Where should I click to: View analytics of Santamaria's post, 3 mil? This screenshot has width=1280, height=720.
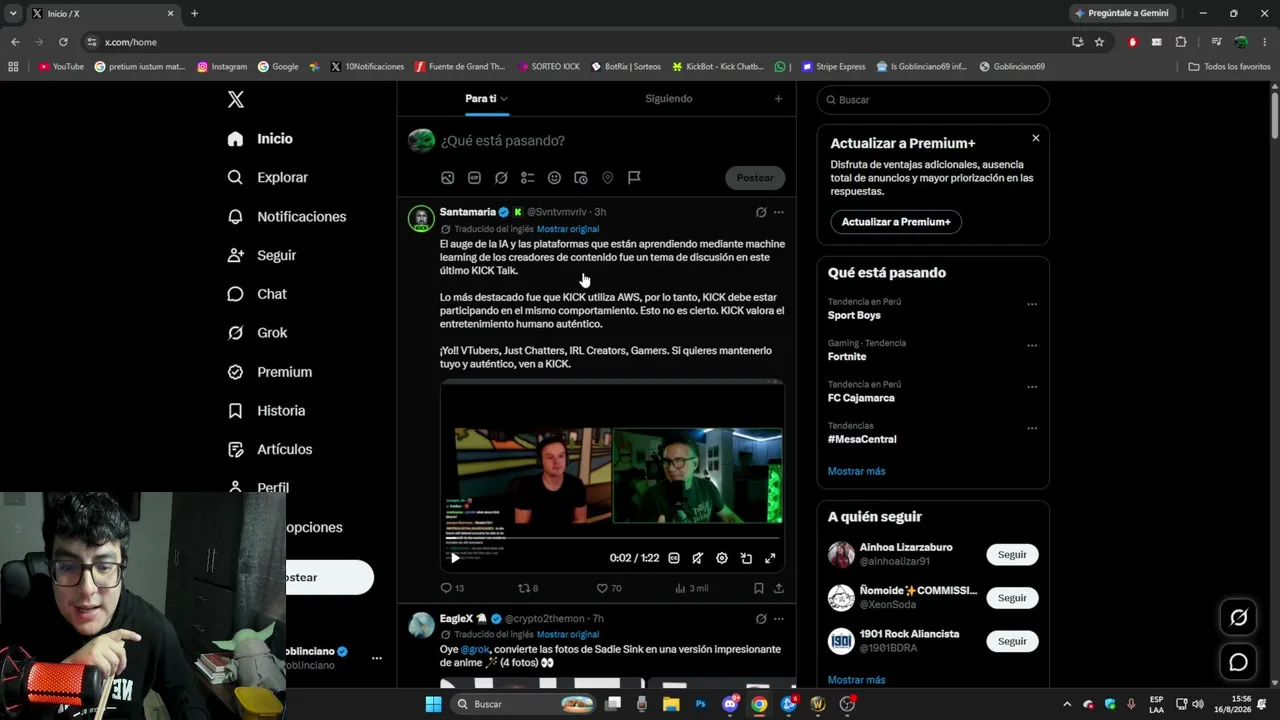pos(692,588)
